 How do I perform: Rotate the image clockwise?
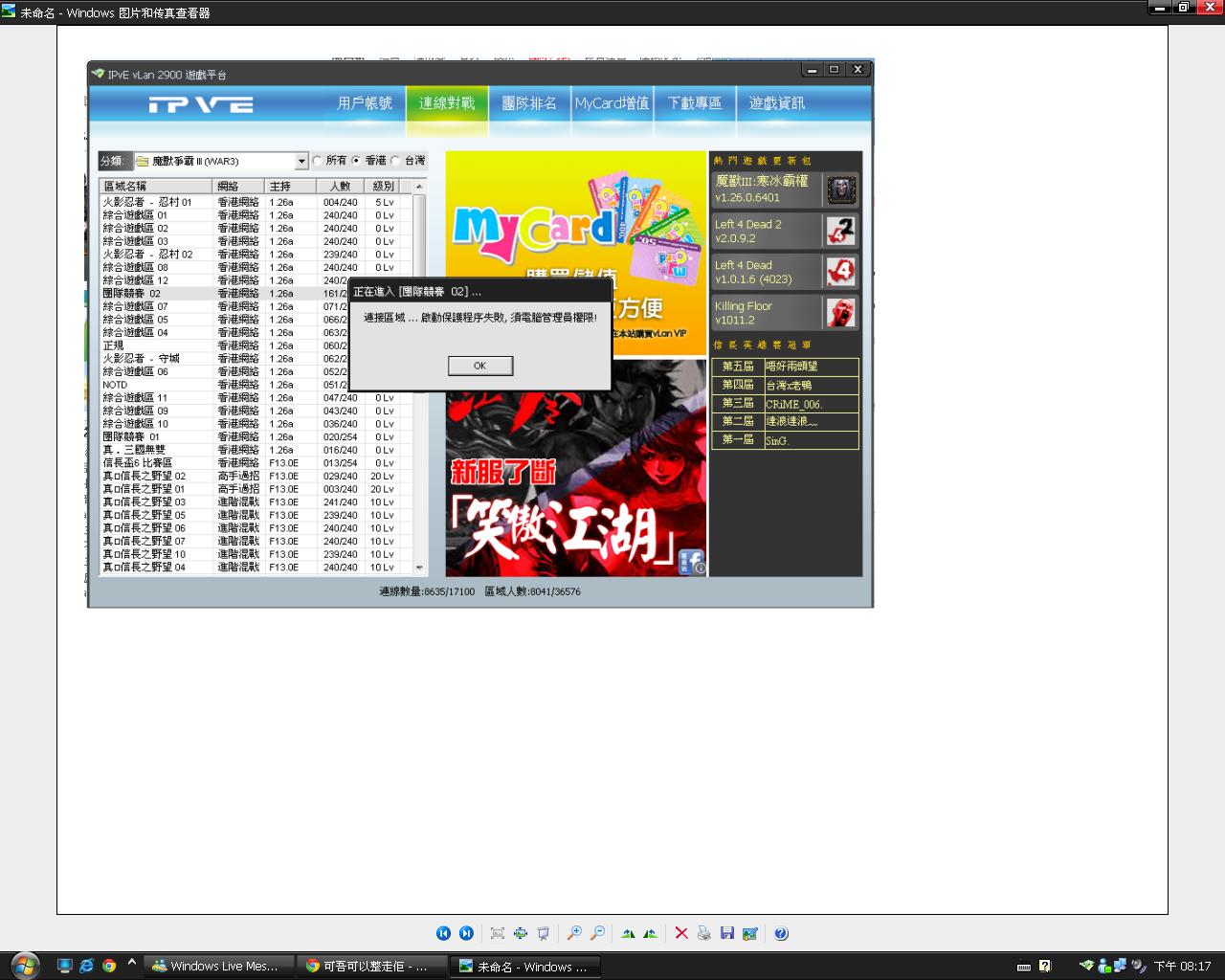click(628, 933)
